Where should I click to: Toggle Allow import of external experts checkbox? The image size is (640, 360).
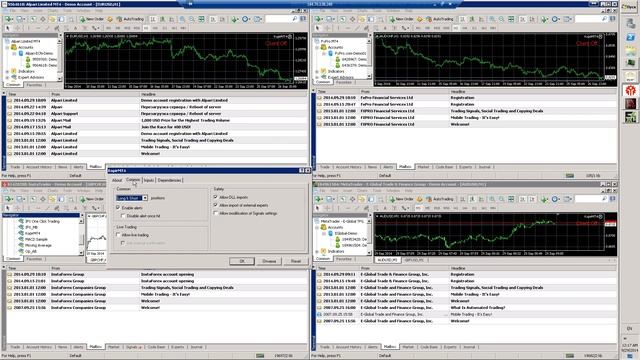point(216,205)
